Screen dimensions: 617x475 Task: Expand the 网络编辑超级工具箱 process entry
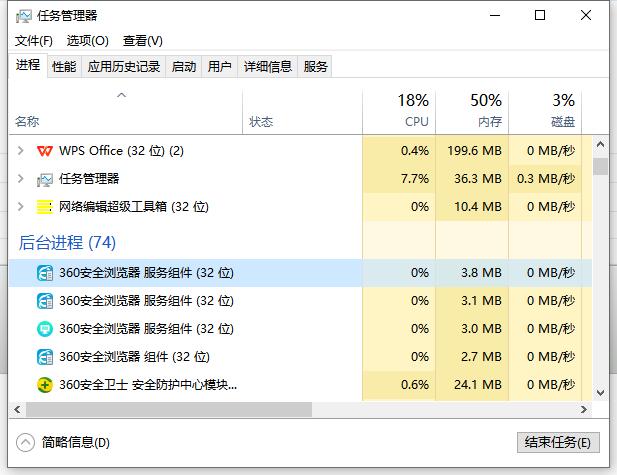coord(20,207)
